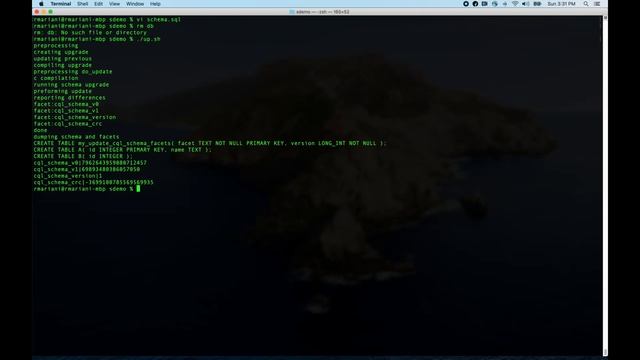640x360 pixels.
Task: Click the menu bar clock Sun 3:31 PM
Action: (561, 4)
